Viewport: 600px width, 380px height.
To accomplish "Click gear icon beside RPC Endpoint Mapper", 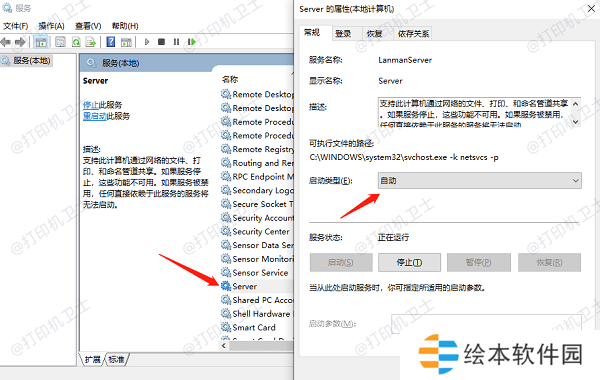I will click(226, 176).
